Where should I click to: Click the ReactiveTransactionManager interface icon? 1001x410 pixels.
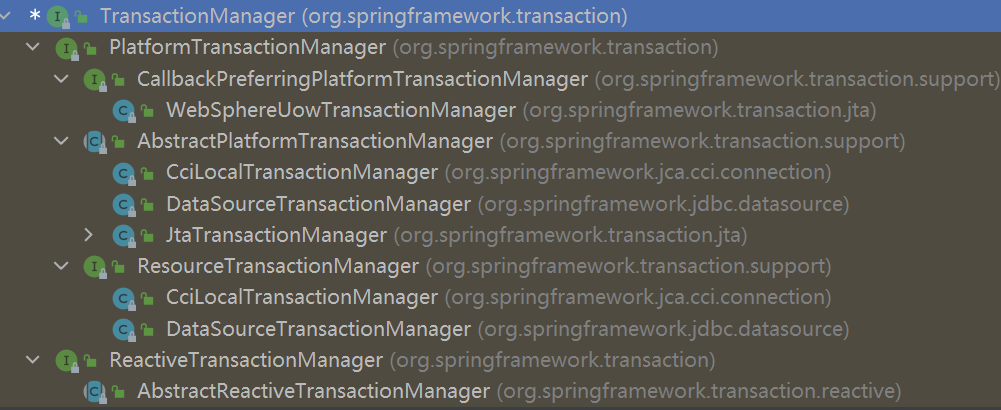pos(67,361)
